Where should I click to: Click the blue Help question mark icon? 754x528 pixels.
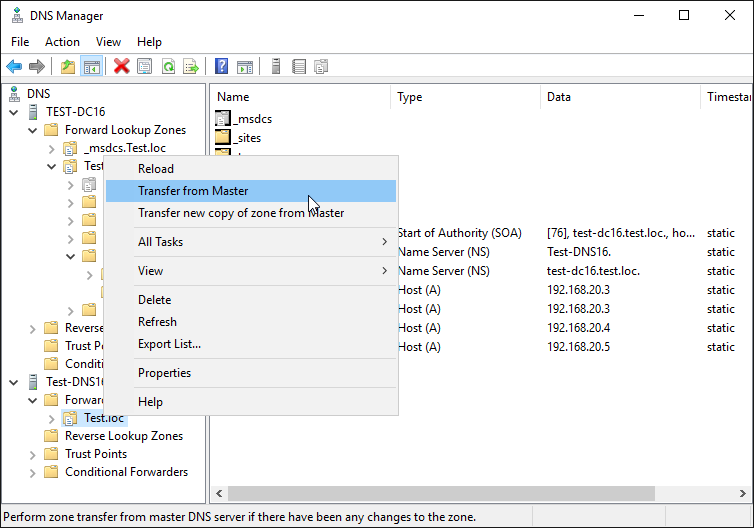coord(221,66)
